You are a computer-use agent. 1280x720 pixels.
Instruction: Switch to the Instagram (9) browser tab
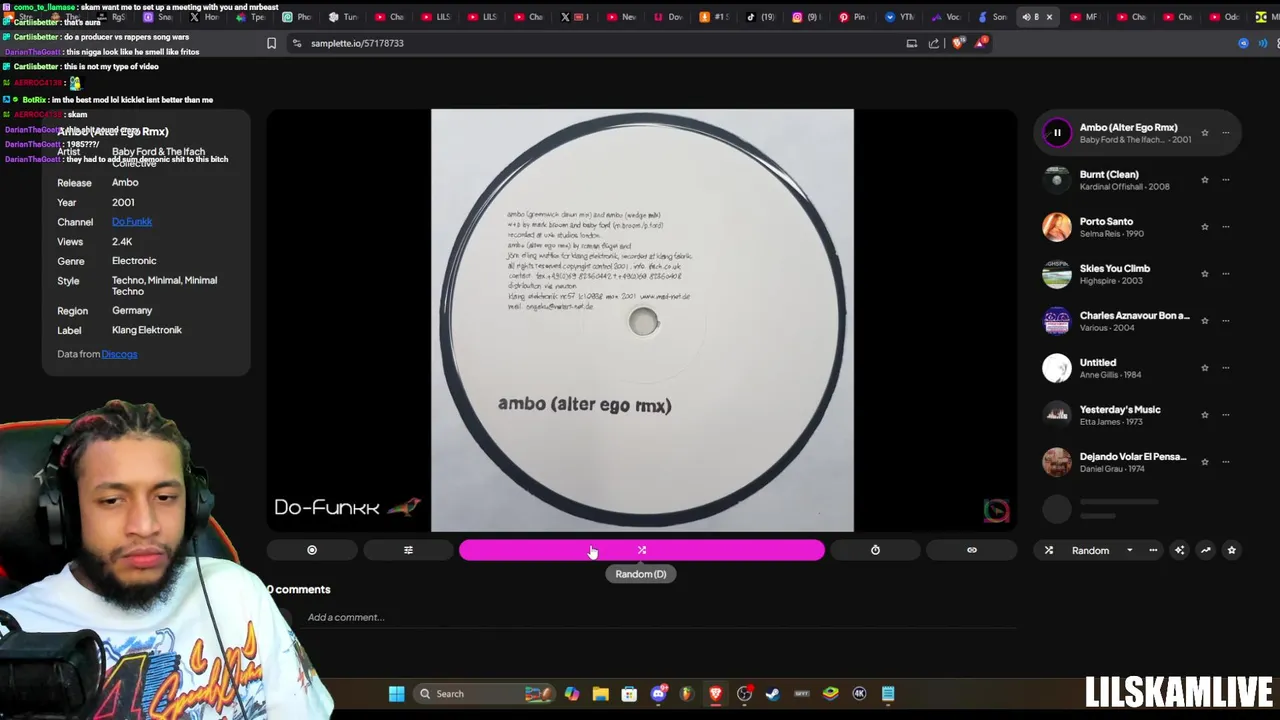[807, 17]
